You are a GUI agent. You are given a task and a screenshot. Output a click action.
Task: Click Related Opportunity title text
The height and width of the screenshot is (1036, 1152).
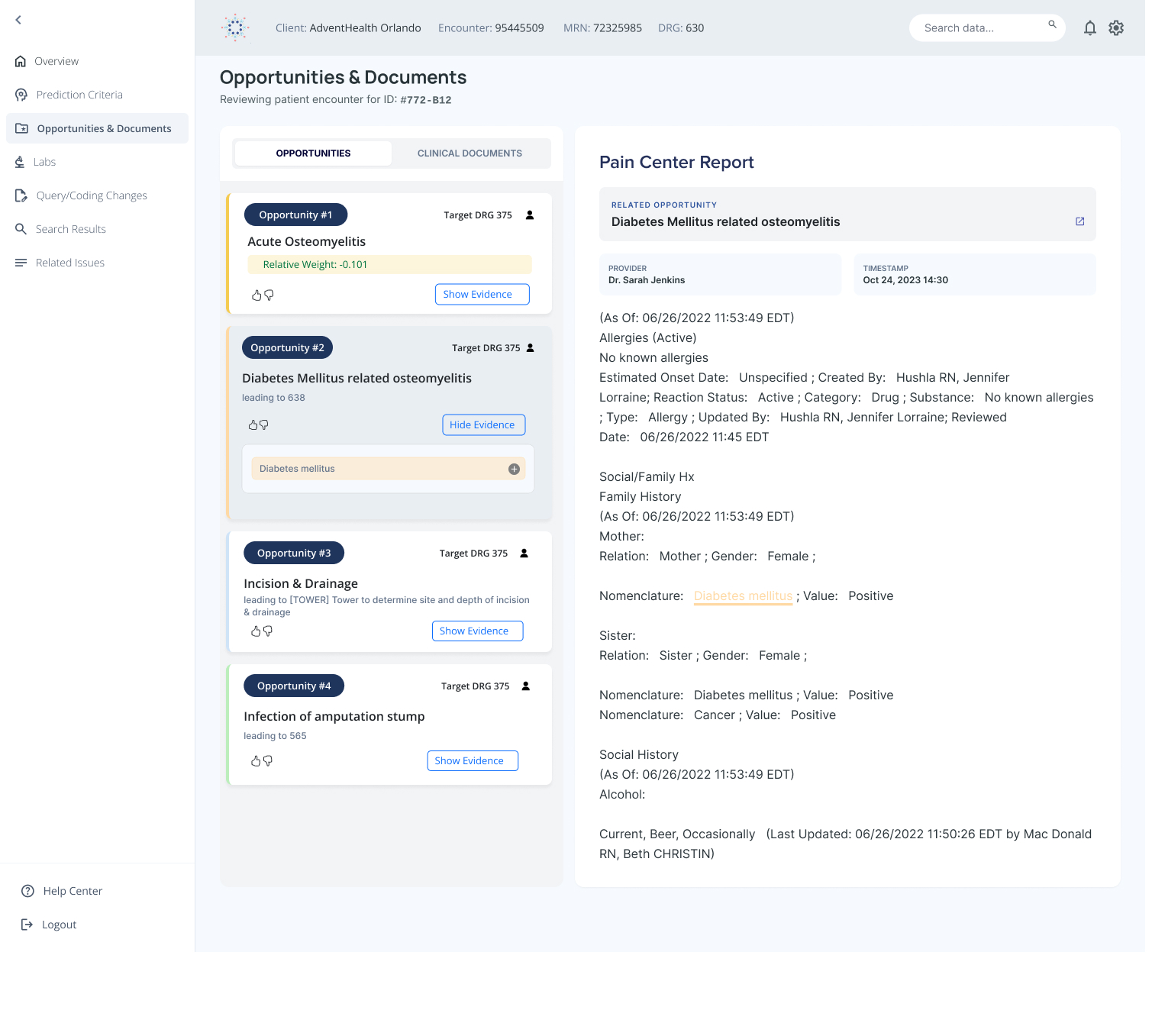click(x=725, y=221)
